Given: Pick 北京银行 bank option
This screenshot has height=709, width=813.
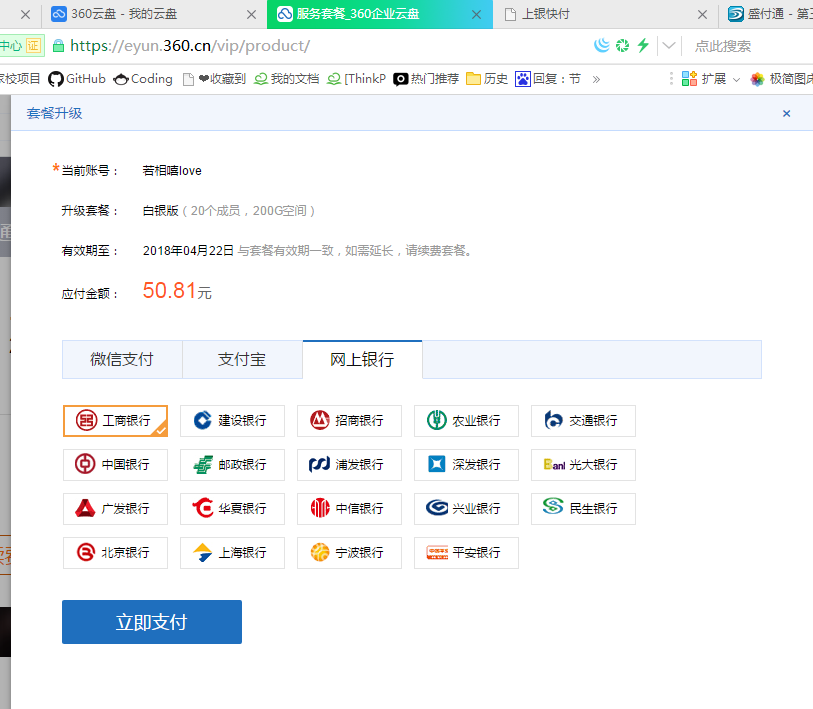Looking at the screenshot, I should 115,553.
